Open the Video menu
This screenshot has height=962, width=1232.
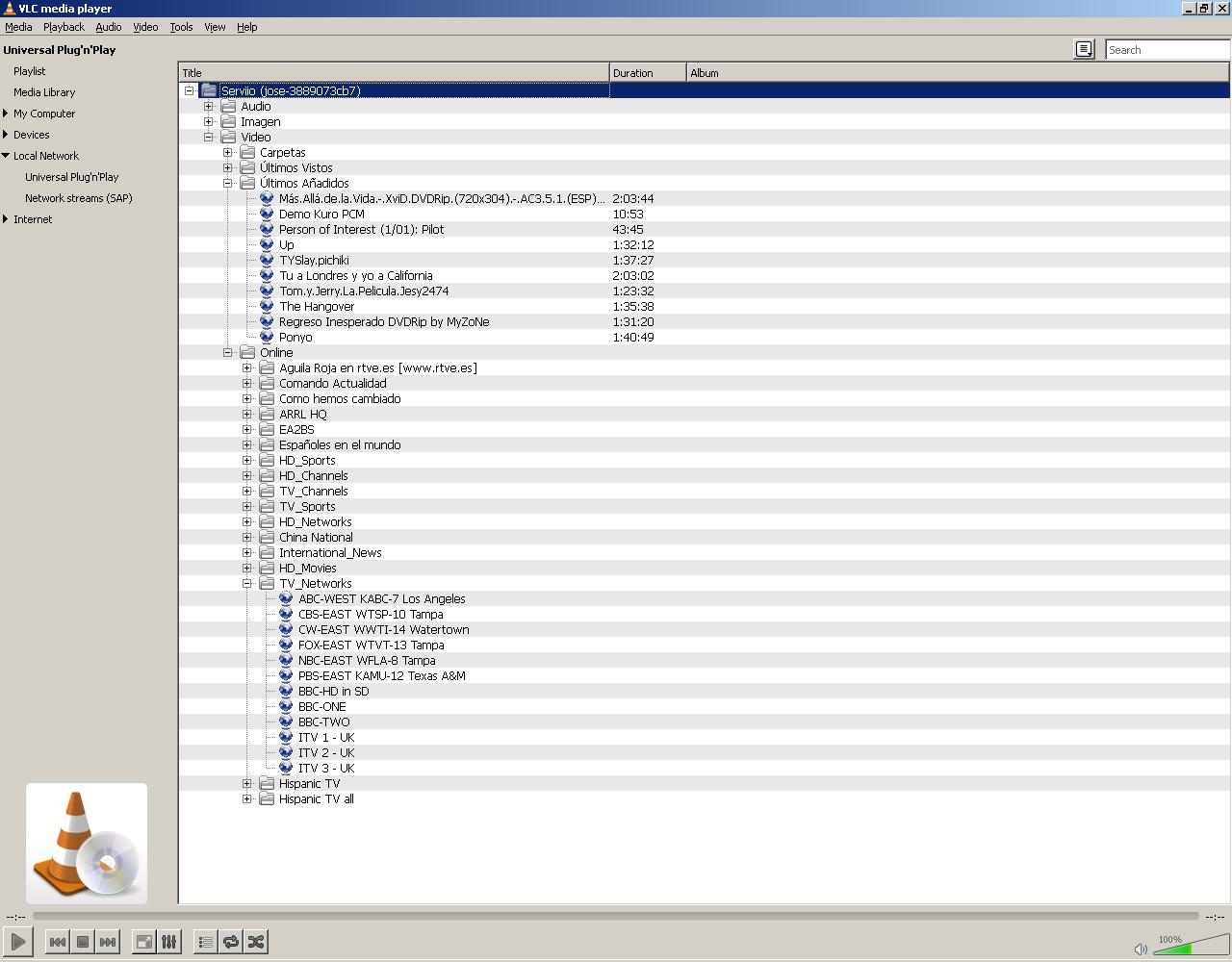click(x=145, y=27)
